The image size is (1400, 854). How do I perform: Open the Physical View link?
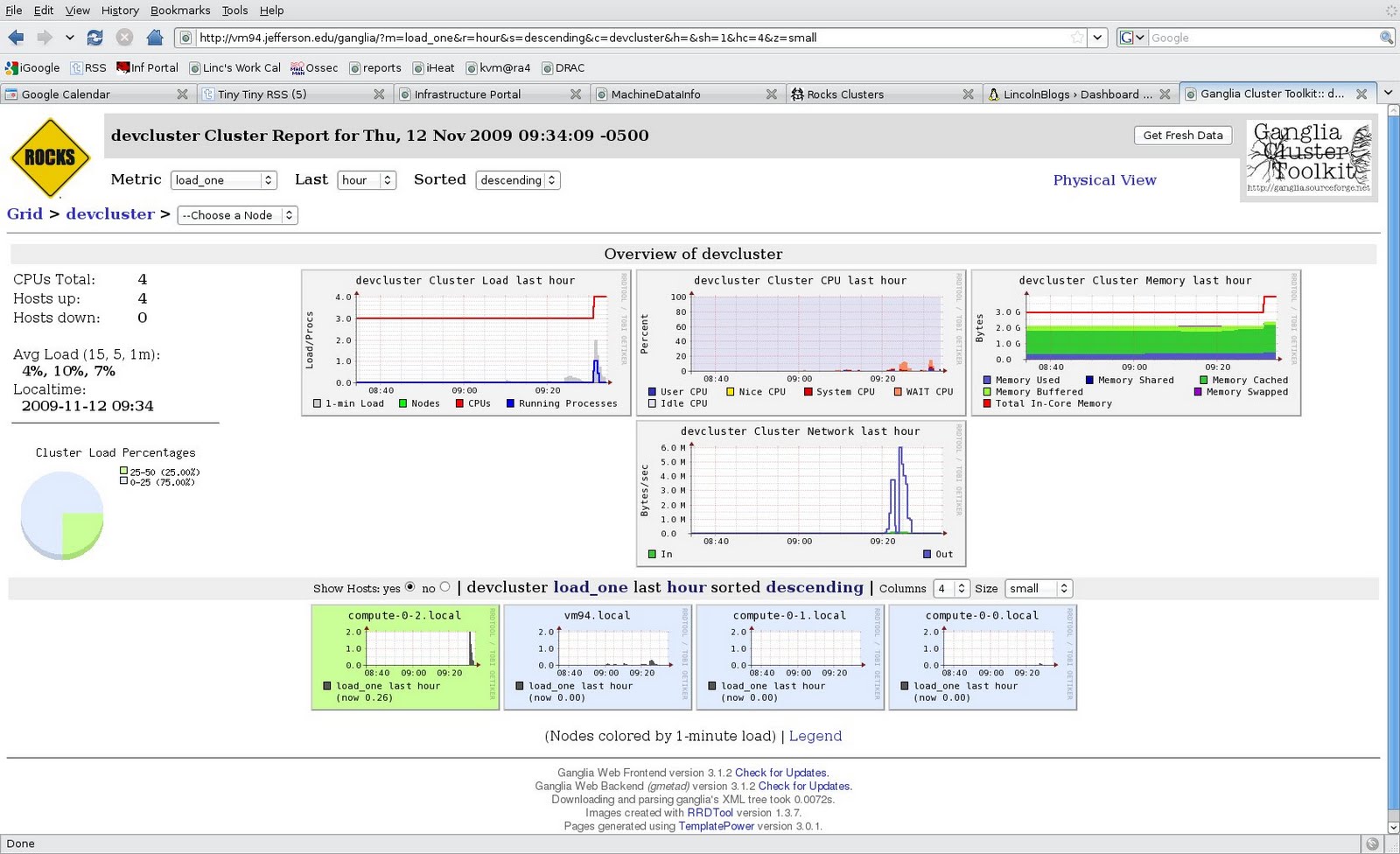coord(1104,180)
